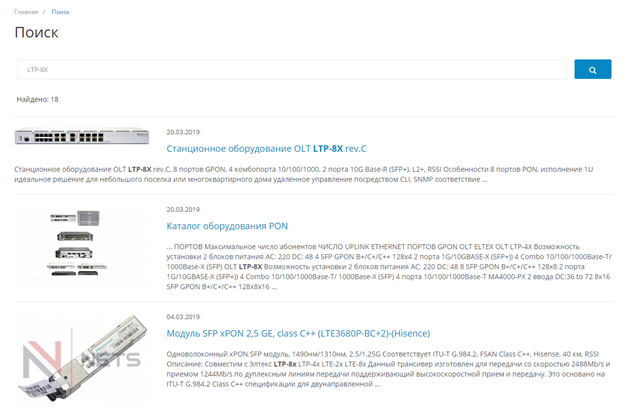Click the NETS watermark logo on SFP image
This screenshot has height=410, width=625.
[81, 357]
